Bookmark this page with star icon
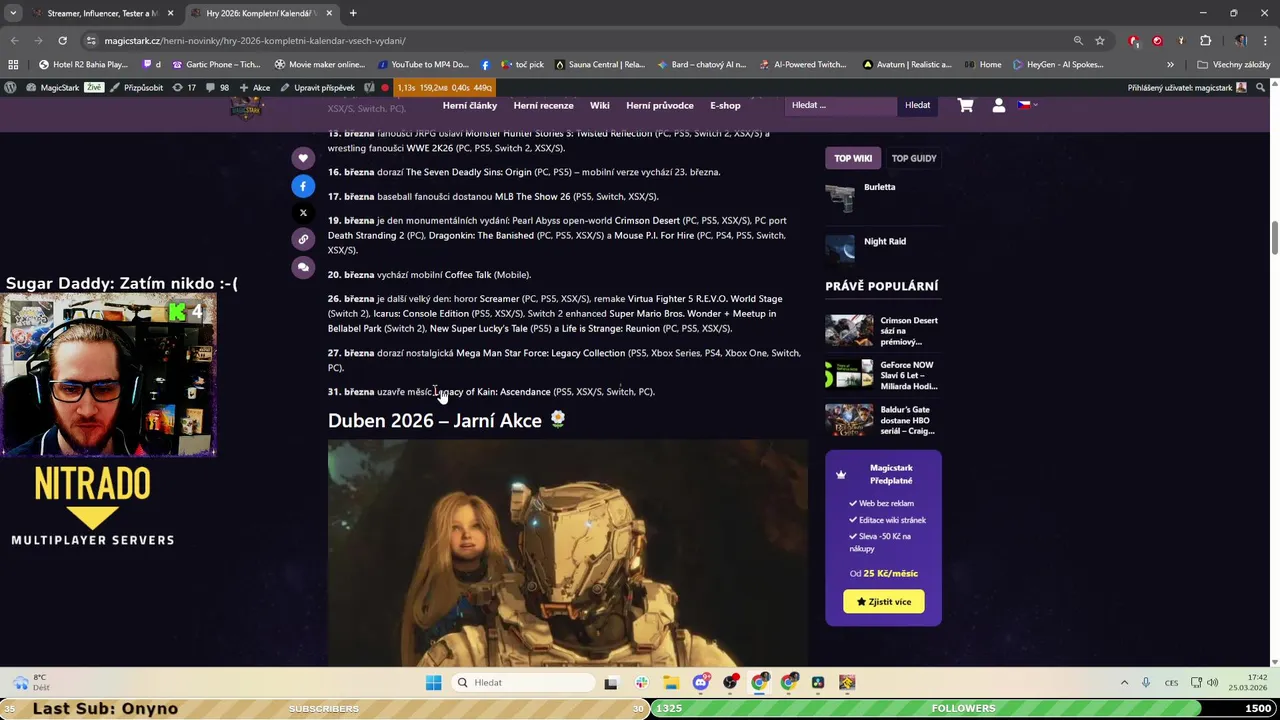Screen dimensions: 1280x720 pyautogui.click(x=1100, y=41)
